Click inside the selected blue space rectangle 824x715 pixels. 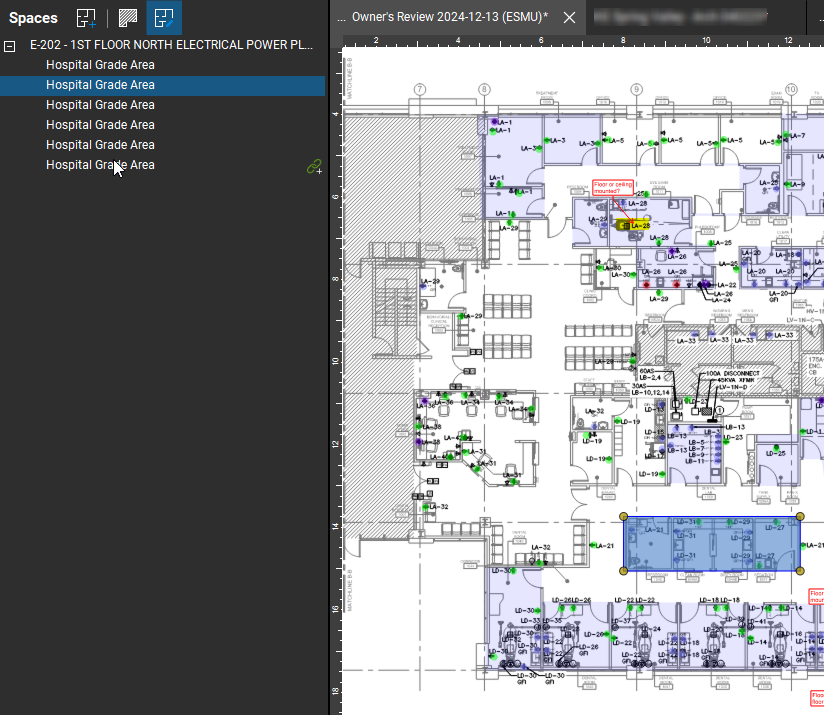coord(712,544)
